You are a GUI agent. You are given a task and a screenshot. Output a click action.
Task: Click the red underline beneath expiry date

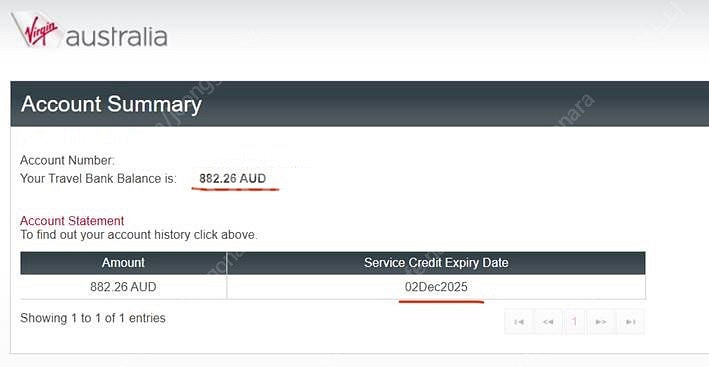pos(441,301)
